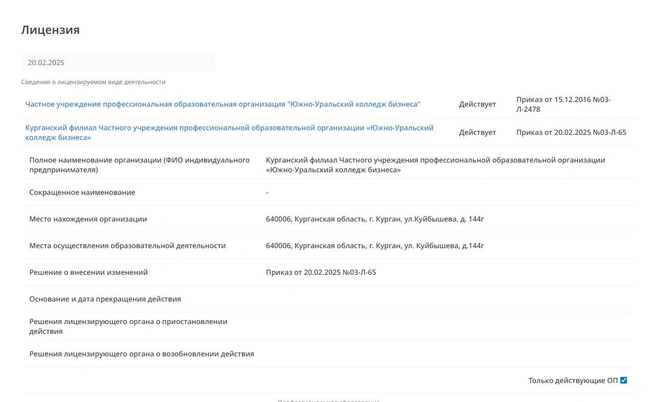Select "Приказ от 20.02.2025 №03-Л-65" in branch row
656x402 pixels.
(571, 132)
